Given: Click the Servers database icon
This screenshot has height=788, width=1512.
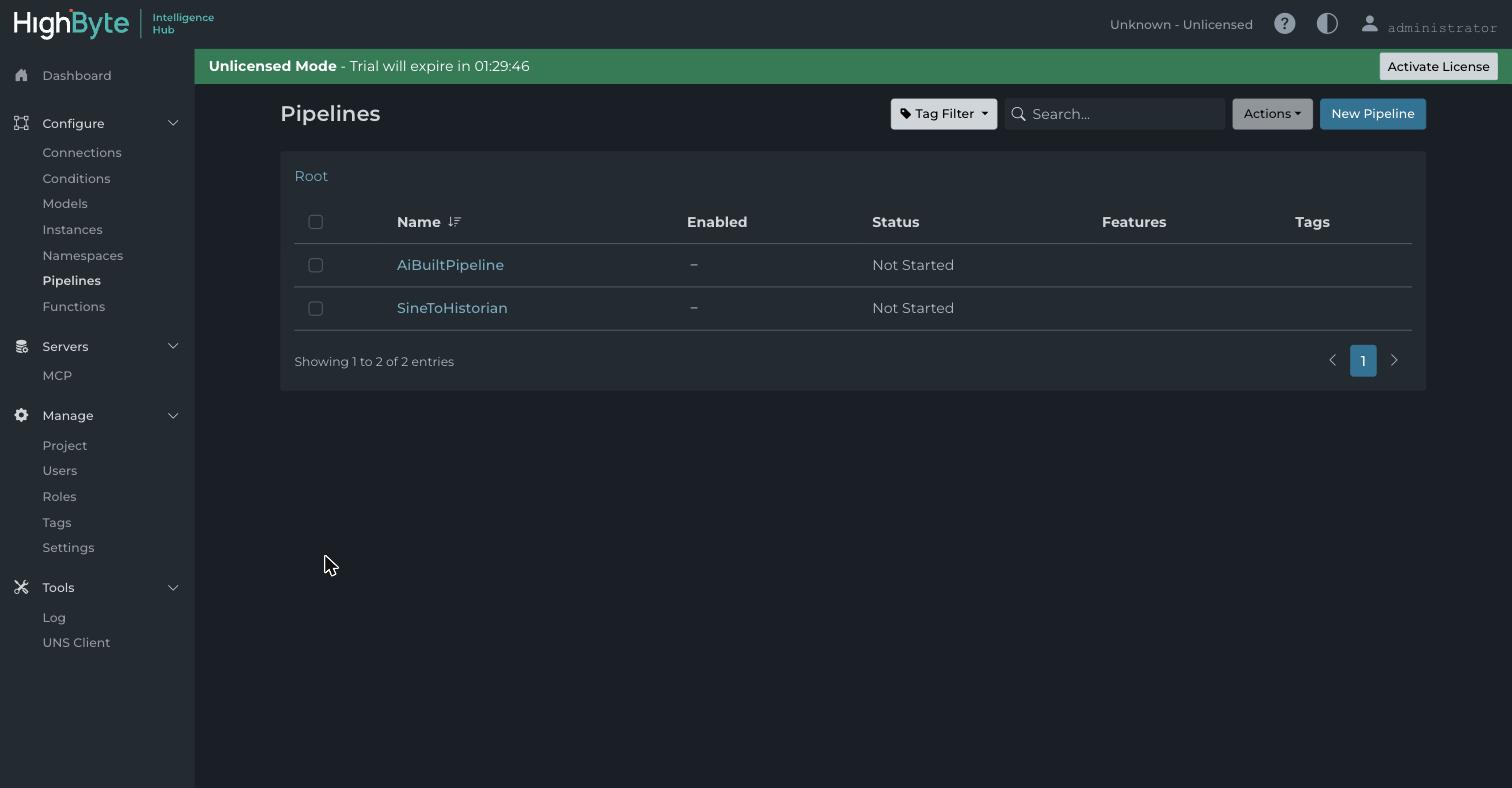Looking at the screenshot, I should [21, 346].
